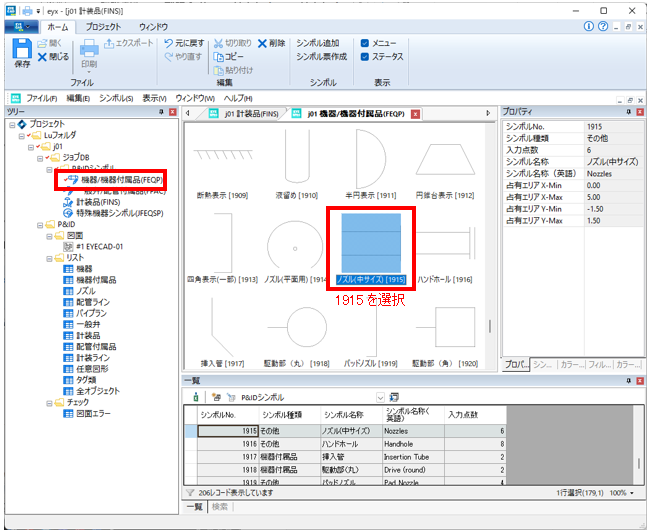Click the application menu button left of ホーム
The height and width of the screenshot is (532, 652).
pyautogui.click(x=22, y=27)
